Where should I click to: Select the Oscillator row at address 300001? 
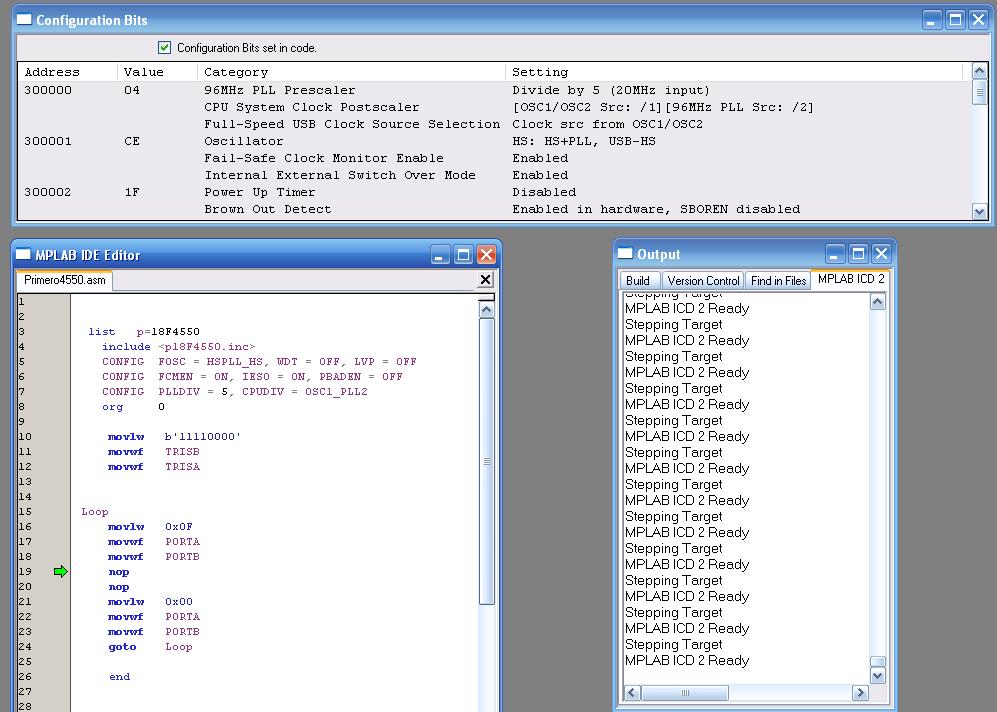(243, 141)
